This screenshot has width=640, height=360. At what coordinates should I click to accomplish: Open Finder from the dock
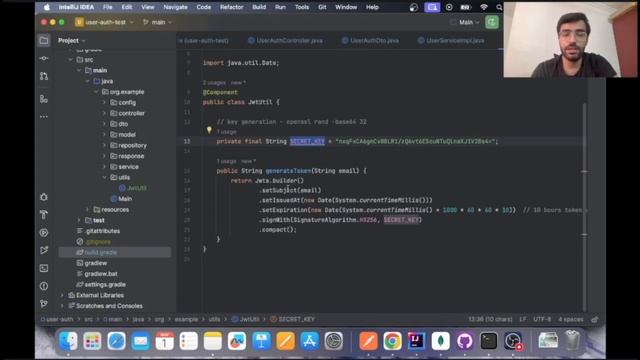(x=68, y=341)
